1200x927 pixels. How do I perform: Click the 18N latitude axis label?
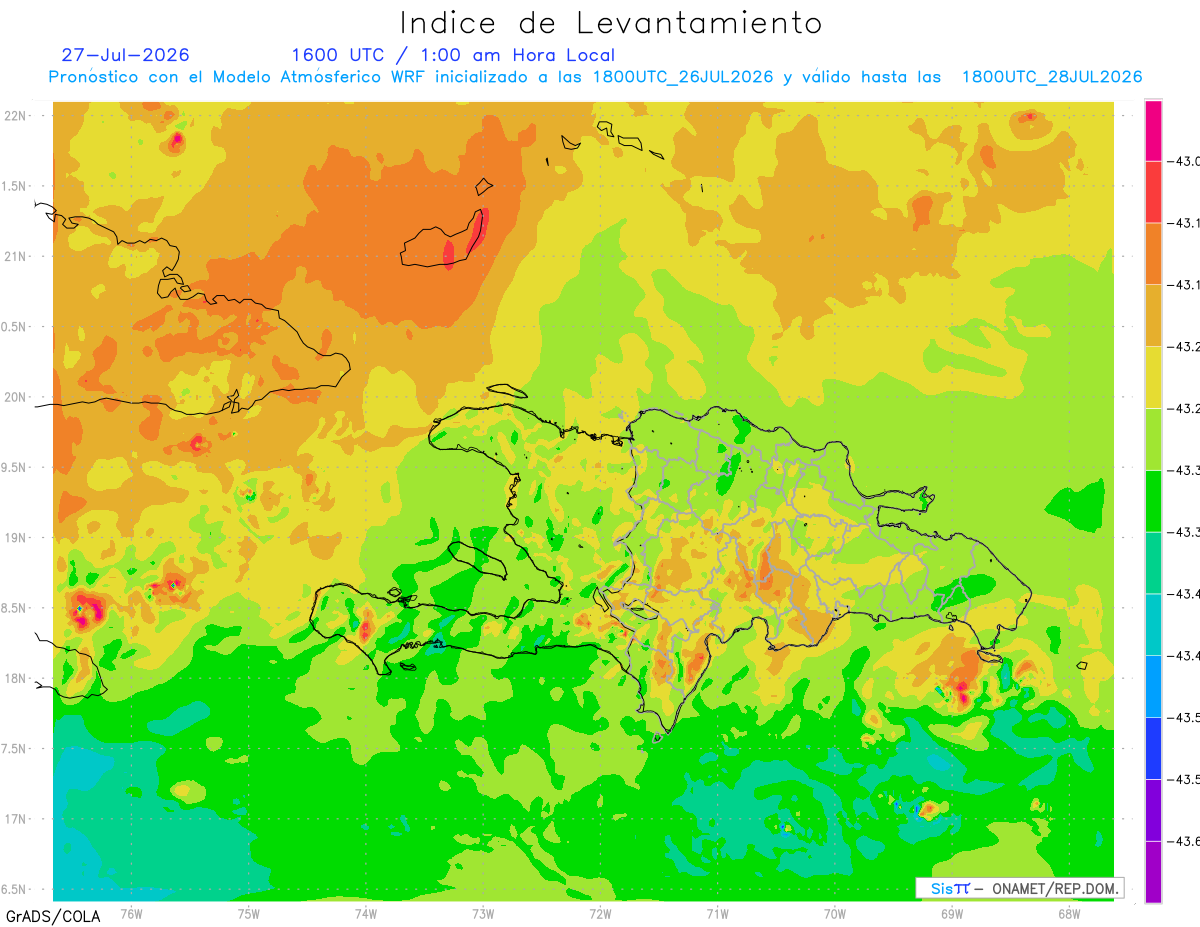[16, 678]
